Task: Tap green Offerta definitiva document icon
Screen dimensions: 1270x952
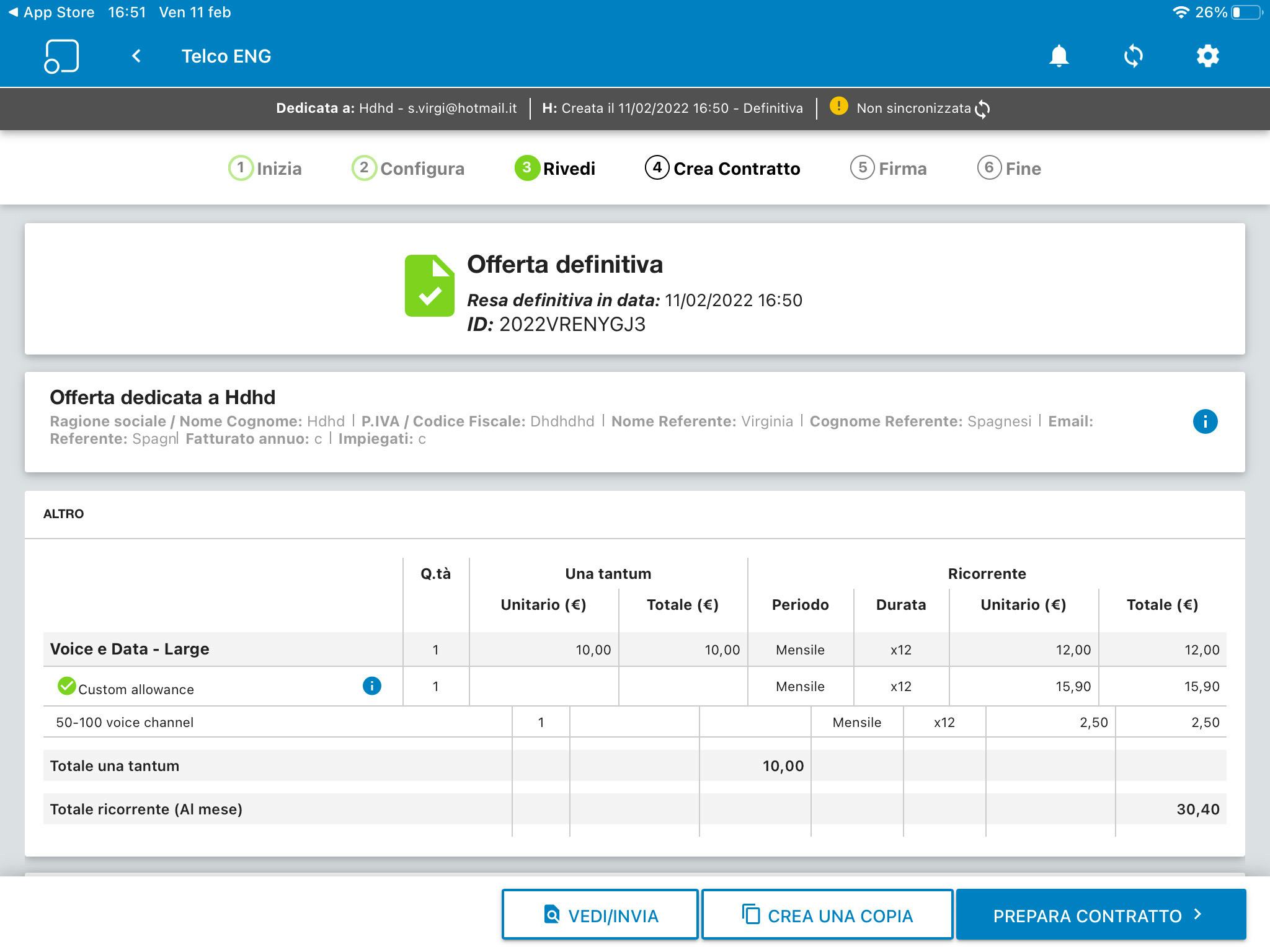Action: tap(429, 286)
